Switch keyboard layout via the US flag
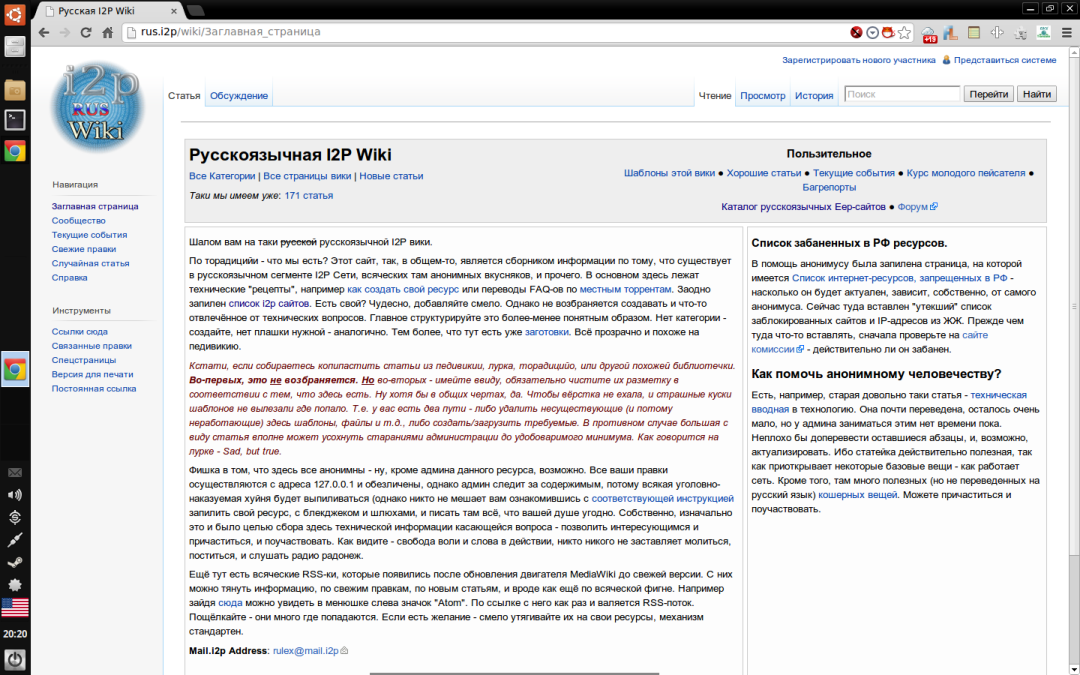 point(14,607)
